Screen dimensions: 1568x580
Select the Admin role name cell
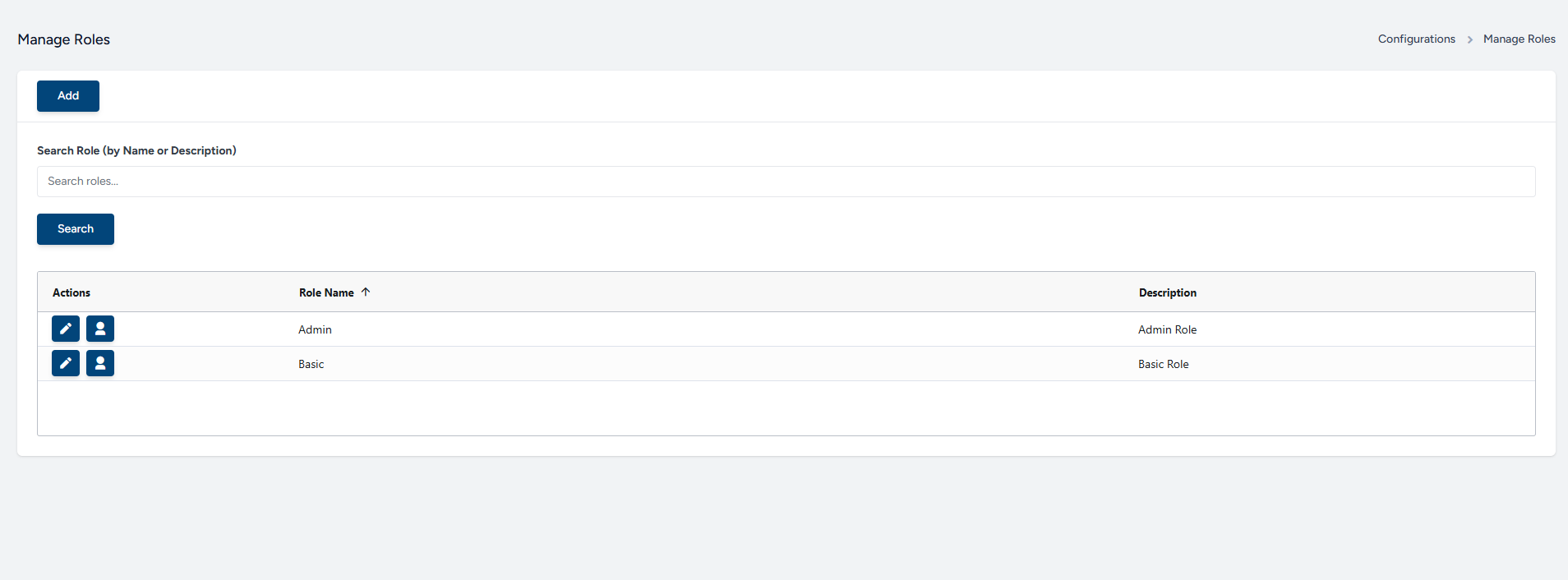(x=315, y=329)
